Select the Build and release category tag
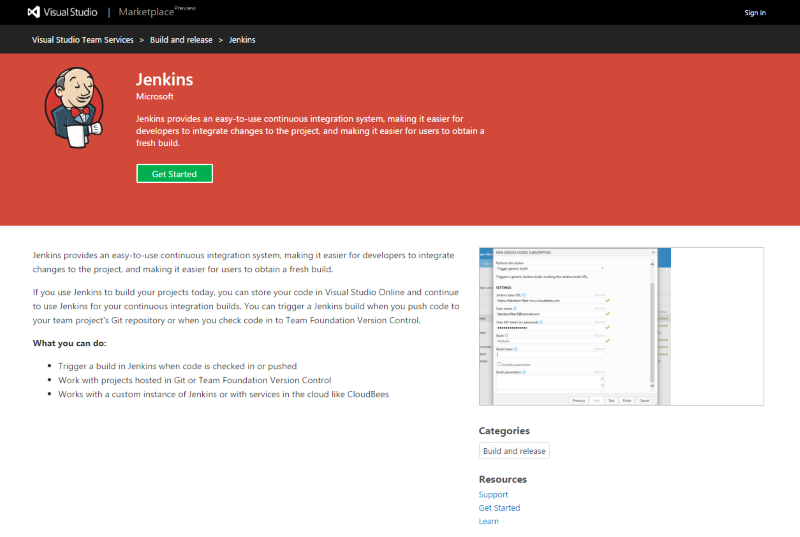Screen dimensions: 800x537 tap(514, 451)
